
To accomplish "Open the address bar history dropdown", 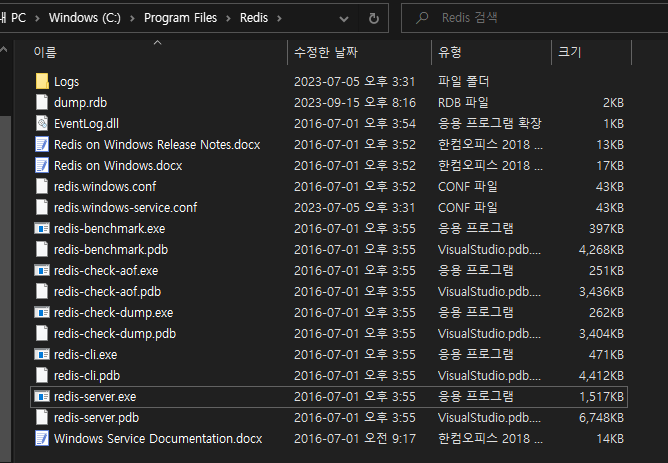I will click(x=344, y=19).
